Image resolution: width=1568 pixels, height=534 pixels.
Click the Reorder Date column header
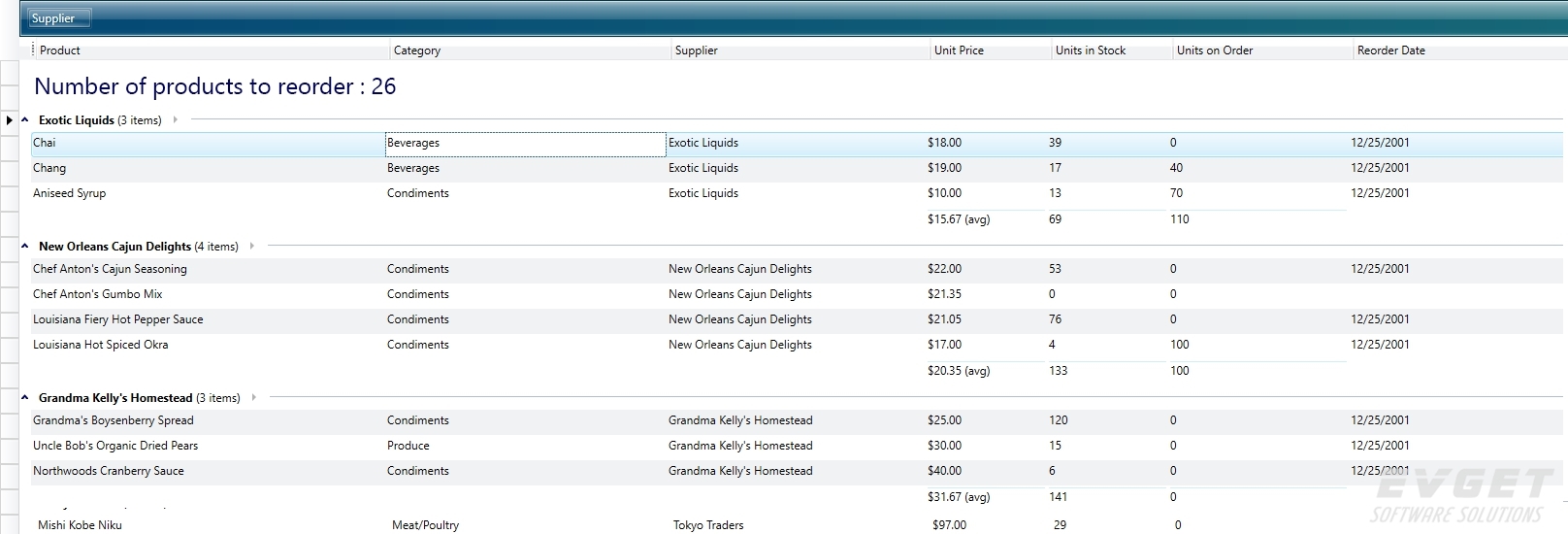click(x=1460, y=50)
